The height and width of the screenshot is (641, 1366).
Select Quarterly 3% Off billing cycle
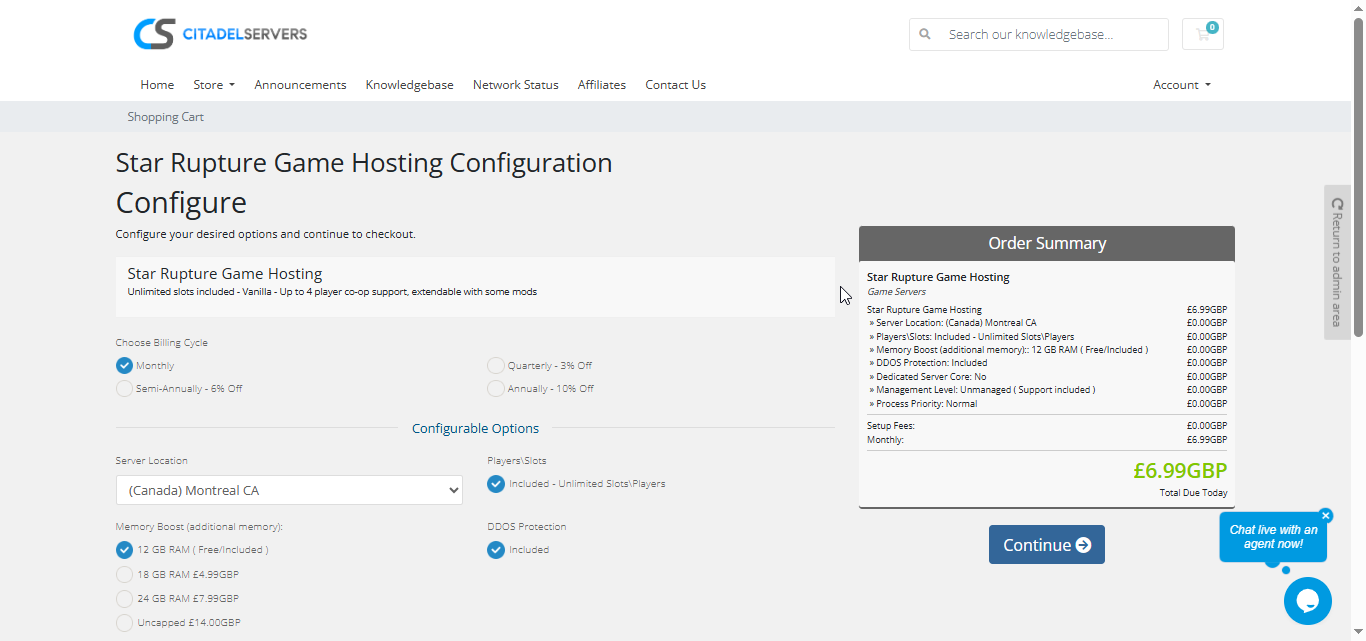[x=496, y=366]
